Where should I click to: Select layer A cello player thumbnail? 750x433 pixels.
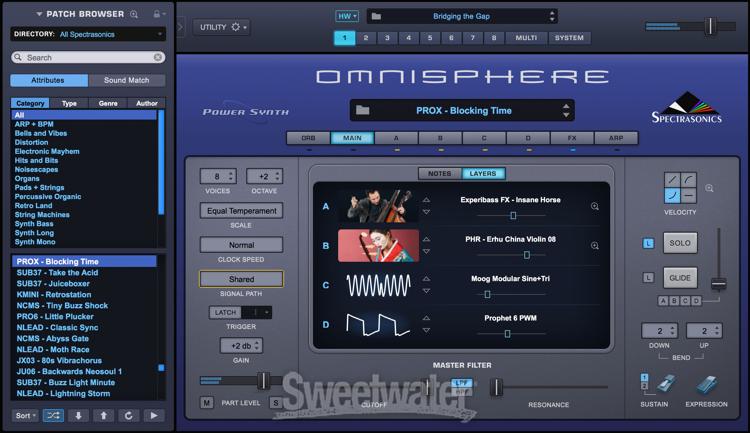(378, 206)
